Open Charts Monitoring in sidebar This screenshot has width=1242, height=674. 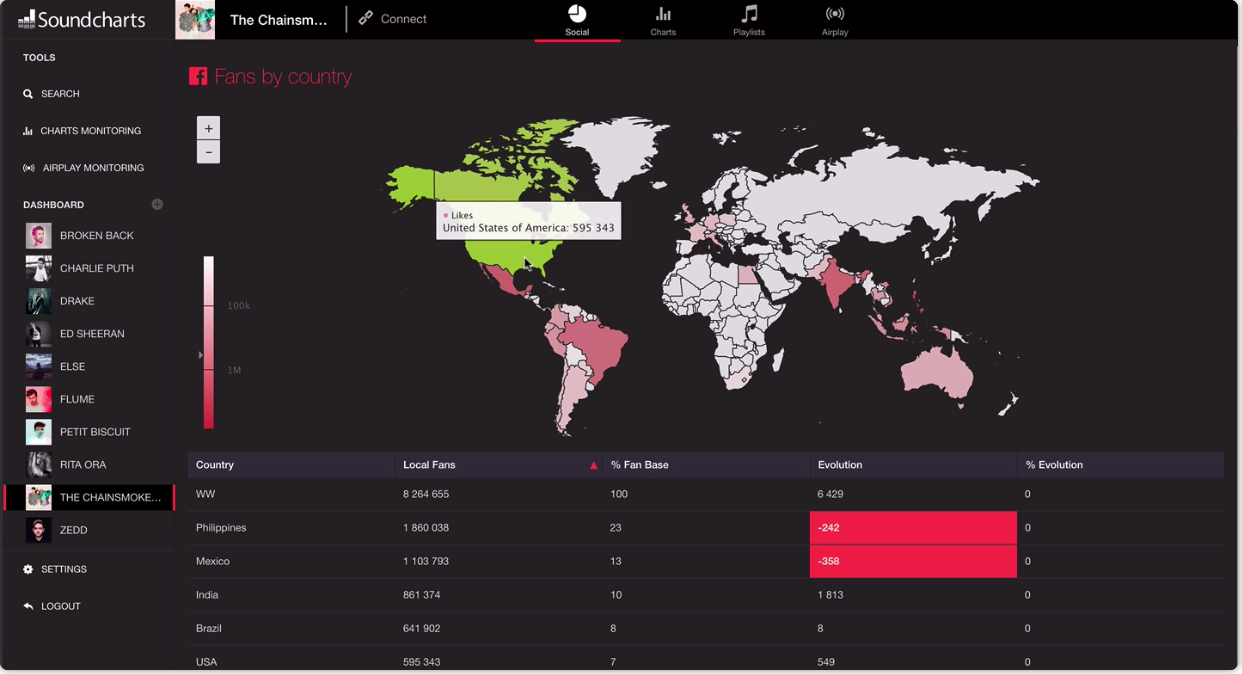tap(81, 131)
